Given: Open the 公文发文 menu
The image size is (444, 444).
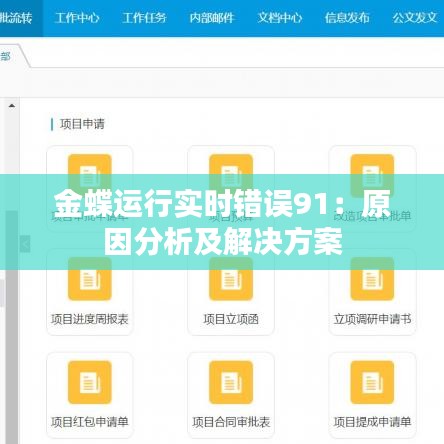Looking at the screenshot, I should coord(415,18).
